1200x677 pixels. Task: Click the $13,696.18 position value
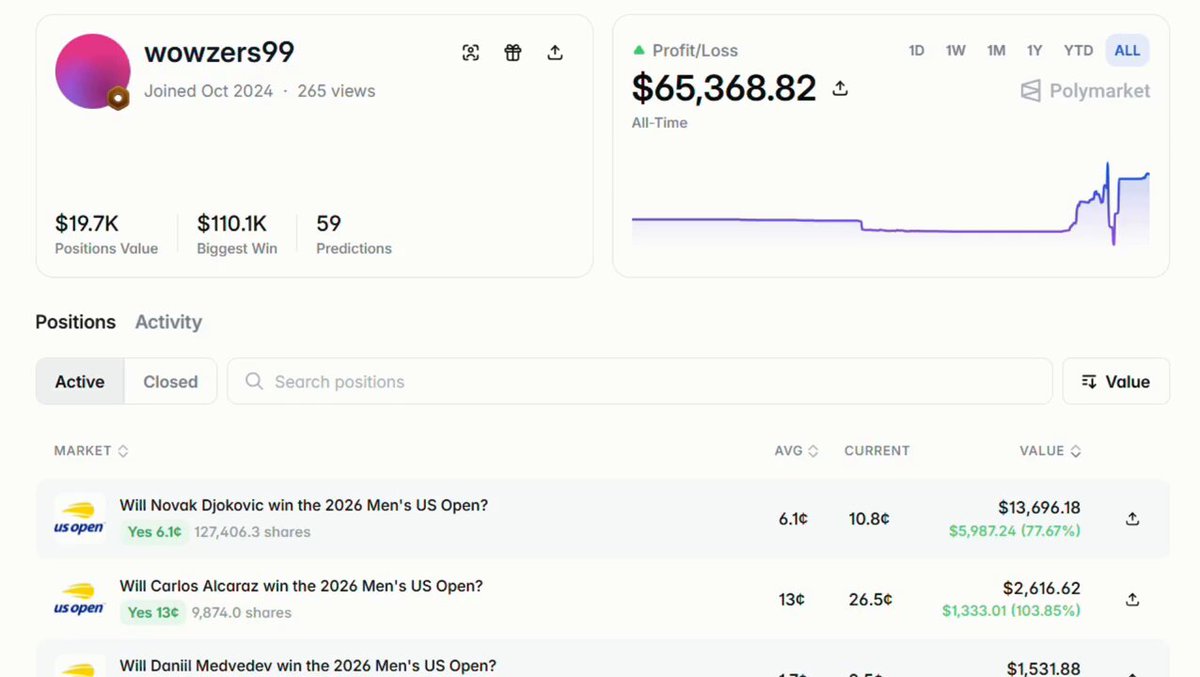1039,508
